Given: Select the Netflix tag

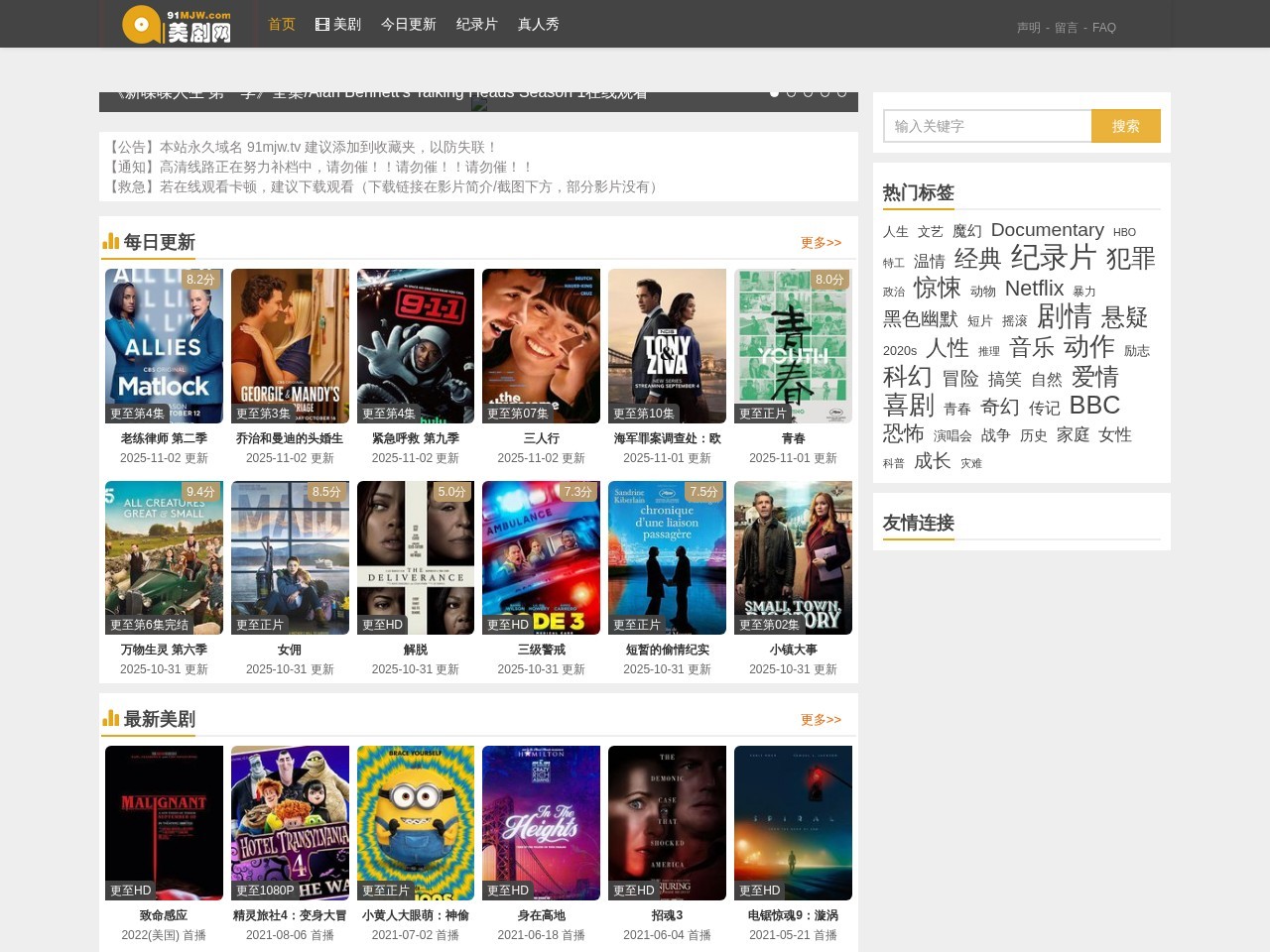Looking at the screenshot, I should click(1034, 289).
